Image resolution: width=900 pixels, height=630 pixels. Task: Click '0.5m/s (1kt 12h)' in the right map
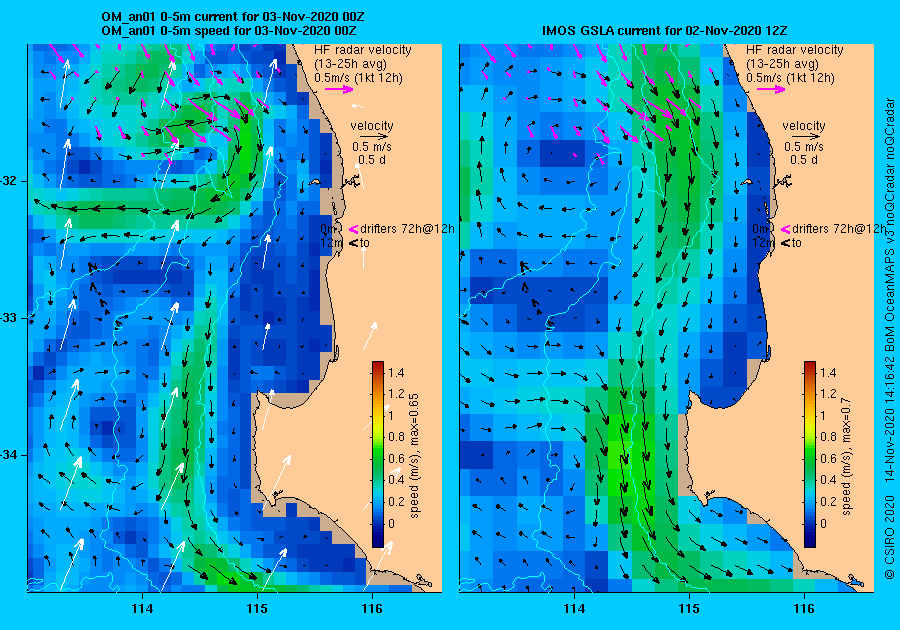click(790, 77)
